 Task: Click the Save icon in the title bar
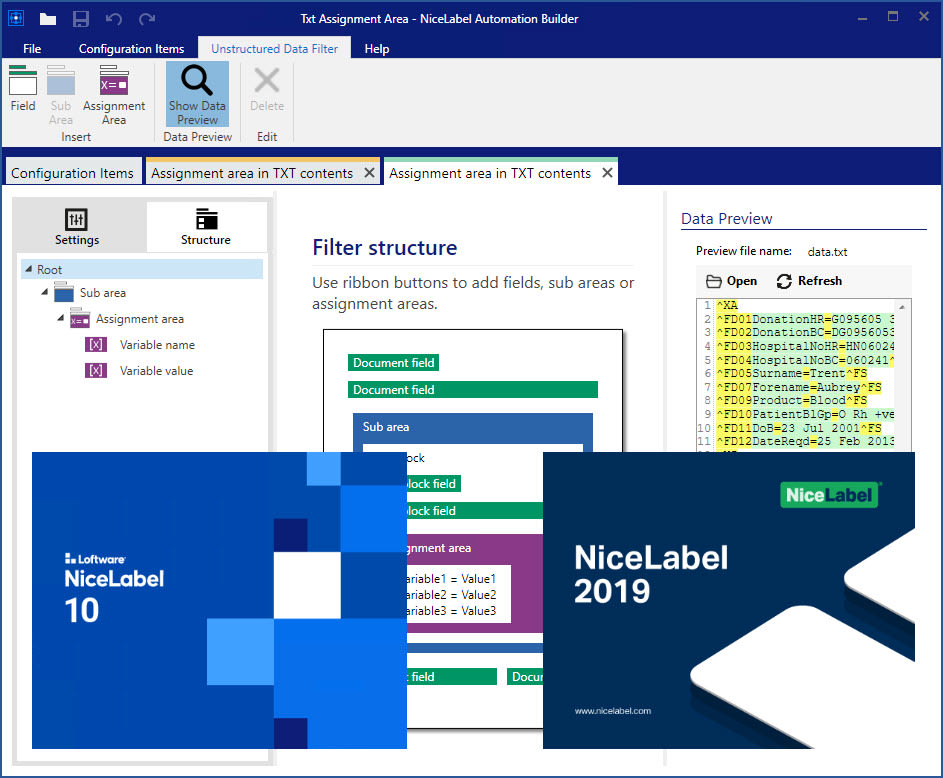click(80, 17)
